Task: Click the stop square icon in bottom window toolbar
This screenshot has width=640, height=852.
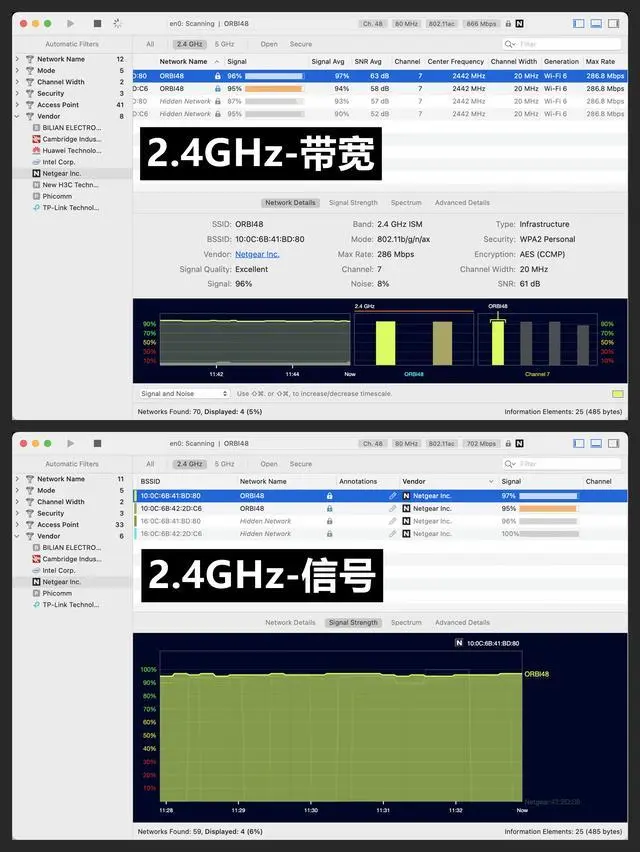Action: (97, 443)
